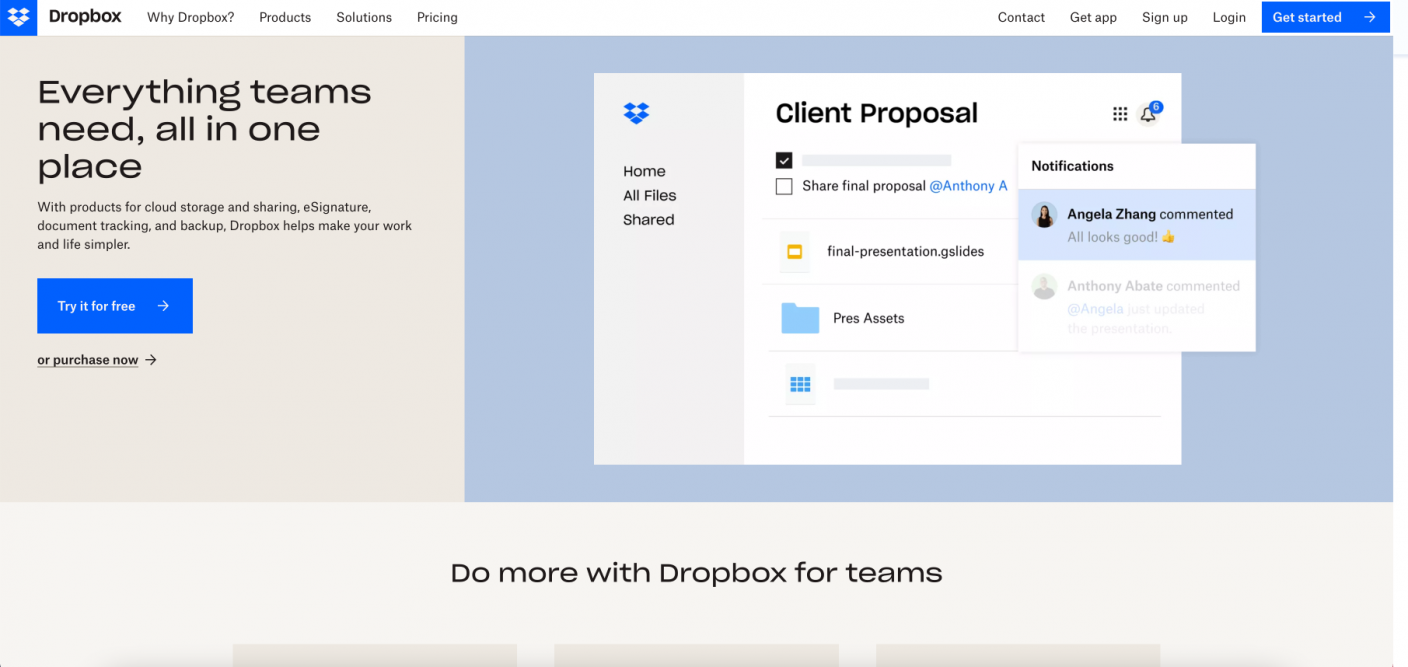
Task: Click the @Anthony A mention link
Action: pos(968,186)
